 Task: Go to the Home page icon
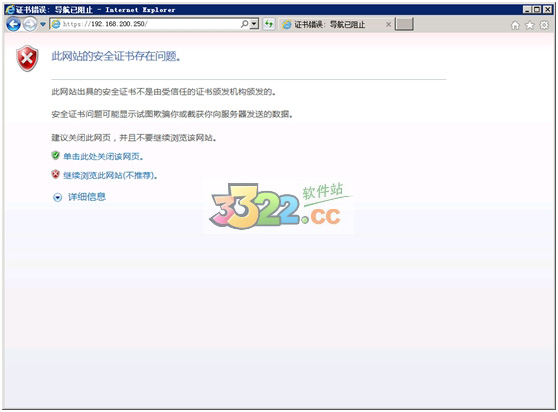click(515, 25)
